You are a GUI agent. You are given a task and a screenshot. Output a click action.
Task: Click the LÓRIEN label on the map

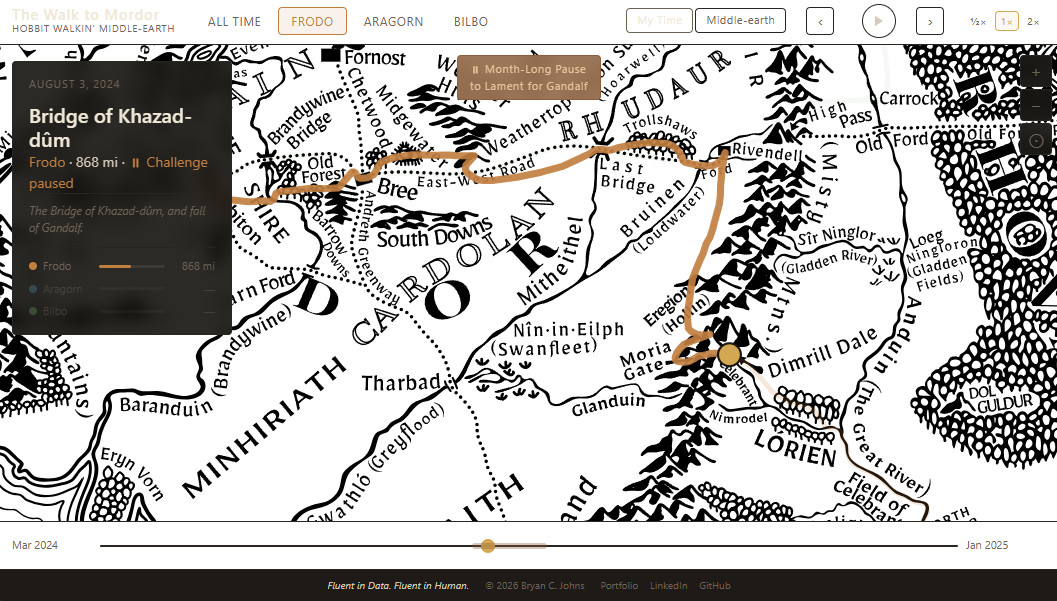(795, 449)
